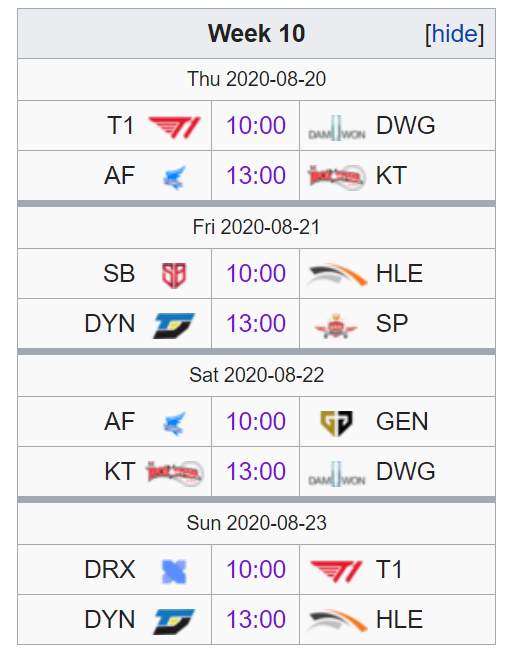524x668 pixels.
Task: Click the Gen.G logo beside GEN
Action: (337, 423)
